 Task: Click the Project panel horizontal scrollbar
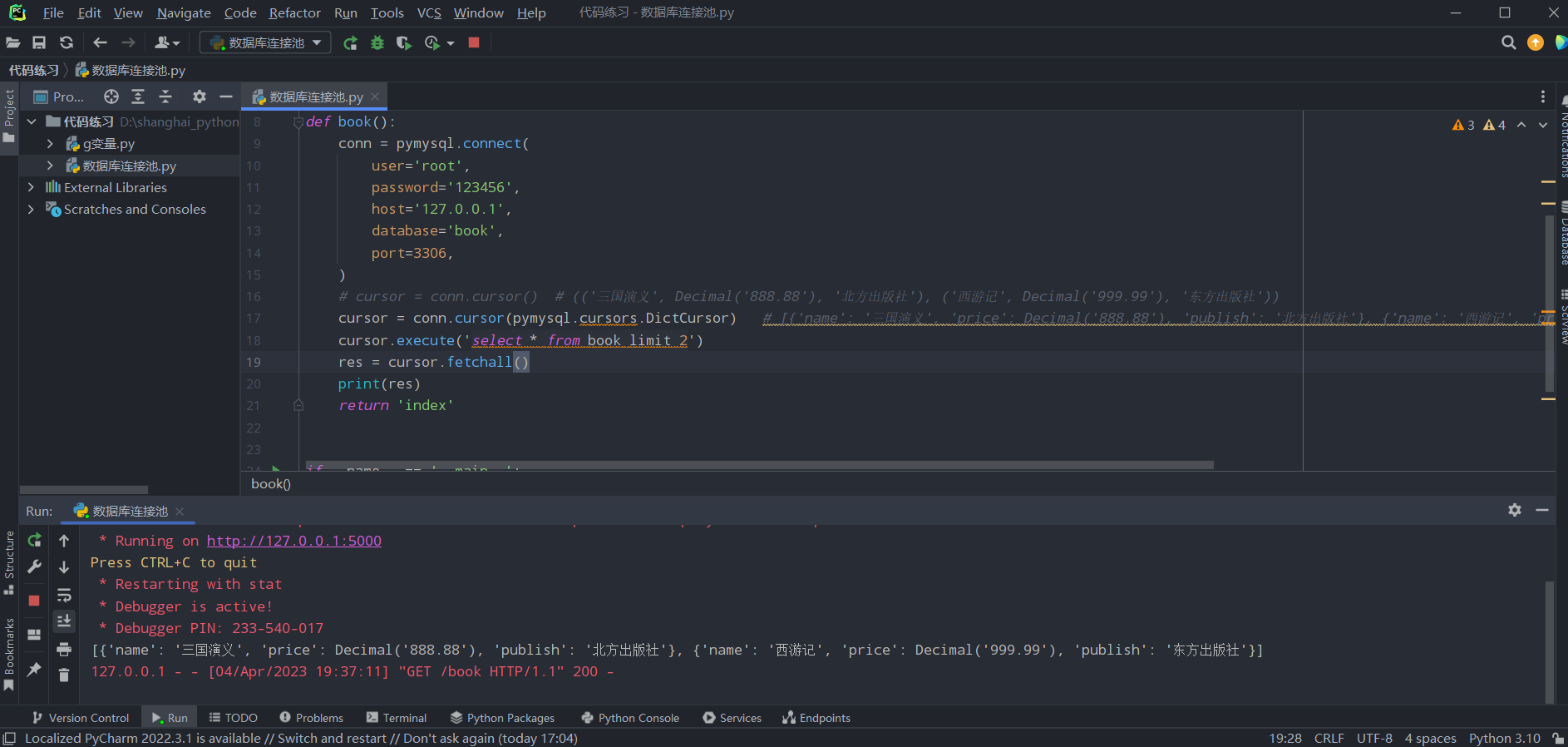(84, 490)
